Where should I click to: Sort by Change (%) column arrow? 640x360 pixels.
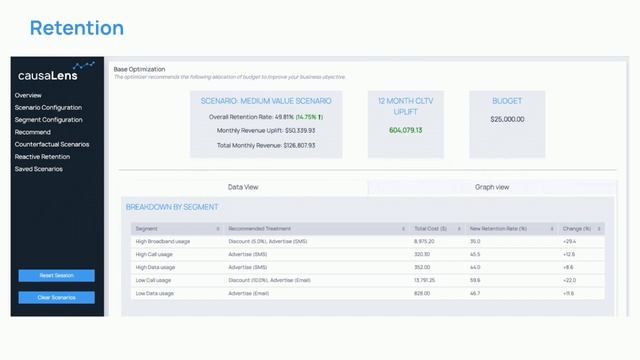599,229
